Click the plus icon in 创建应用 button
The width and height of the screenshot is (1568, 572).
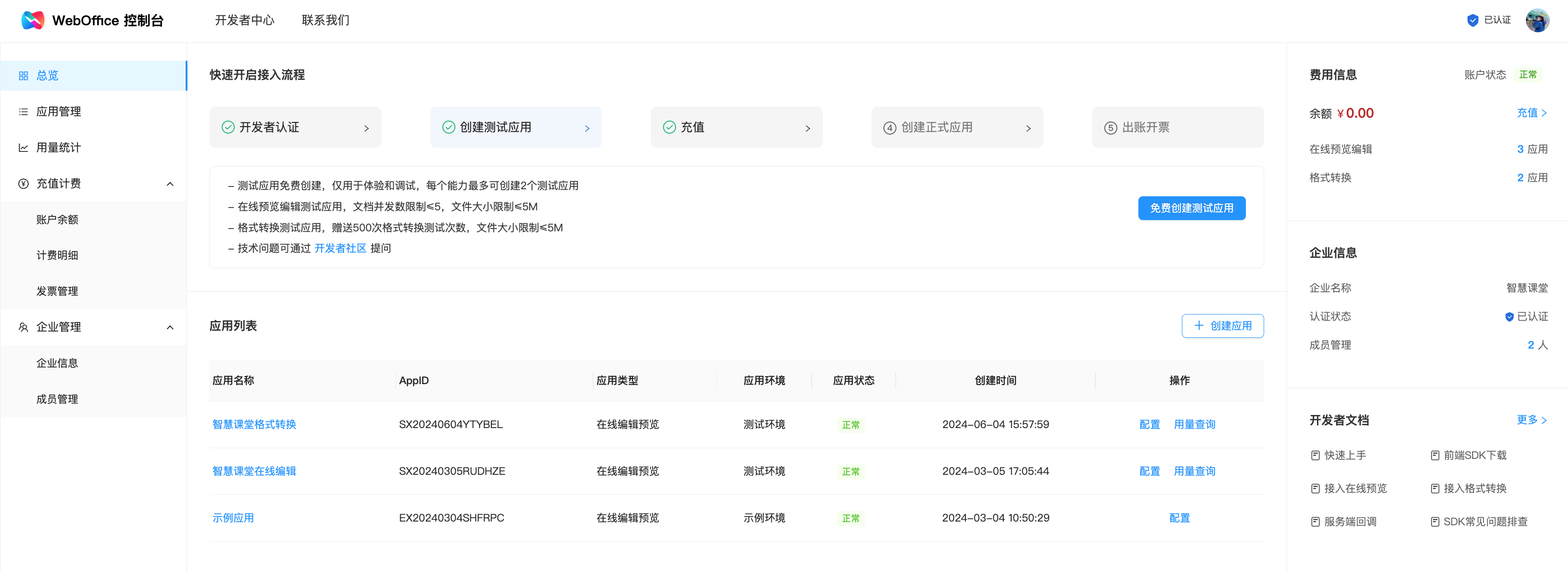pyautogui.click(x=1199, y=326)
